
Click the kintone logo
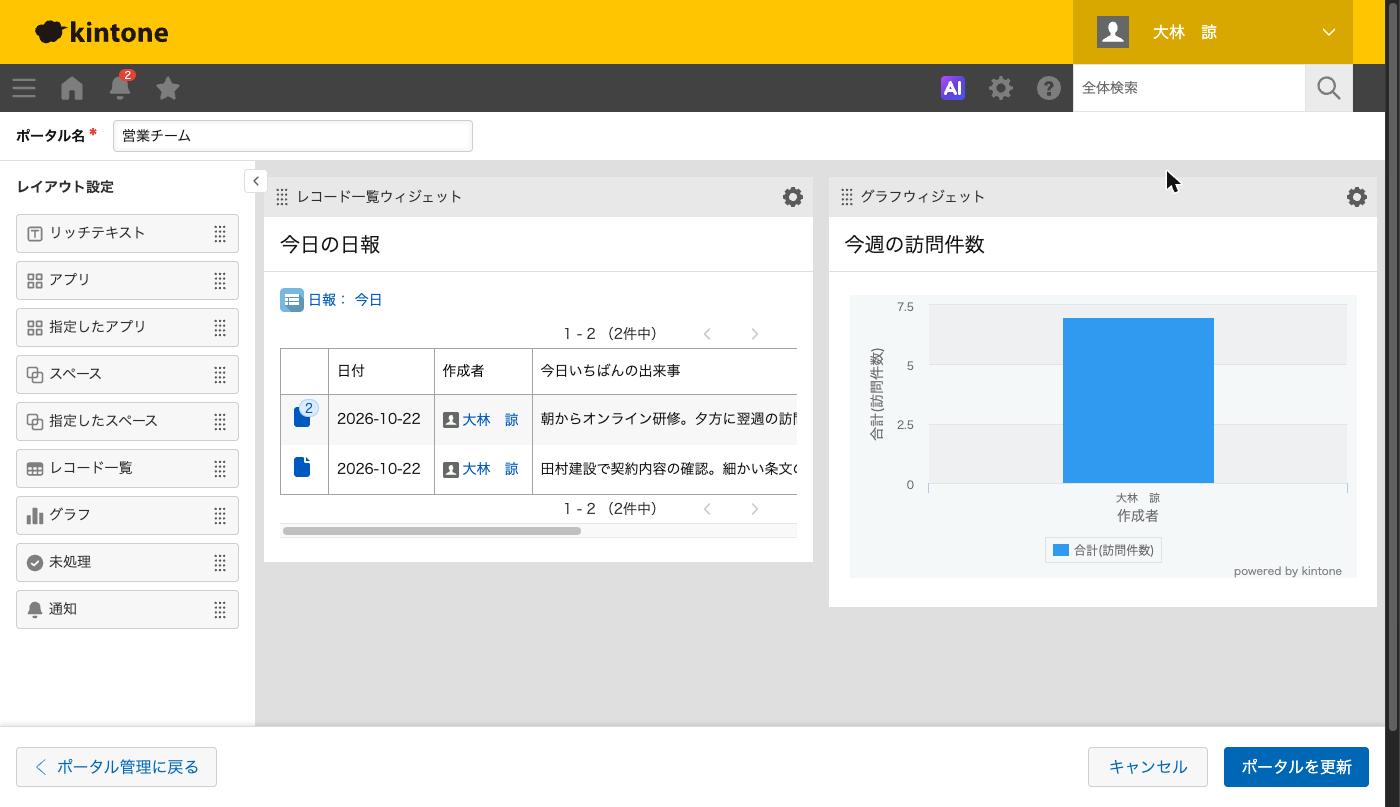click(x=101, y=32)
